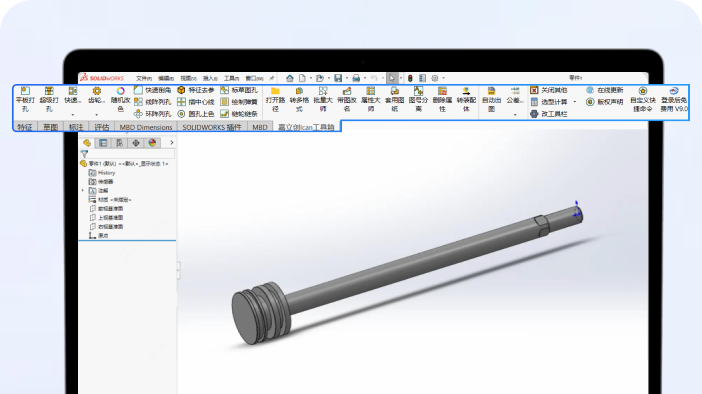Select the 随机改色 color wheel tool
This screenshot has height=394, width=702.
(120, 91)
